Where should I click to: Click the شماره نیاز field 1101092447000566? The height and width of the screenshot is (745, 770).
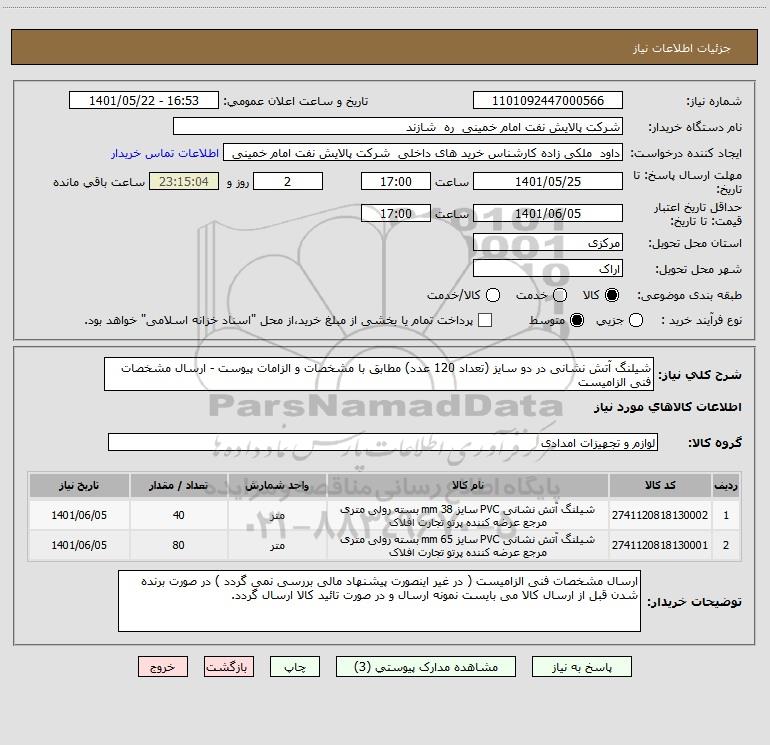(548, 101)
